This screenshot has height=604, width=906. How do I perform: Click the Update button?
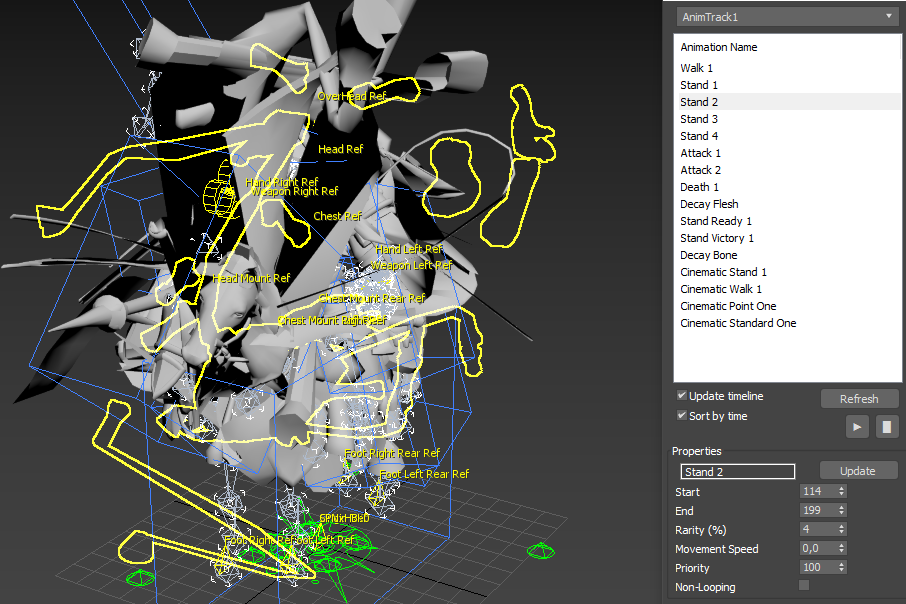coord(857,471)
